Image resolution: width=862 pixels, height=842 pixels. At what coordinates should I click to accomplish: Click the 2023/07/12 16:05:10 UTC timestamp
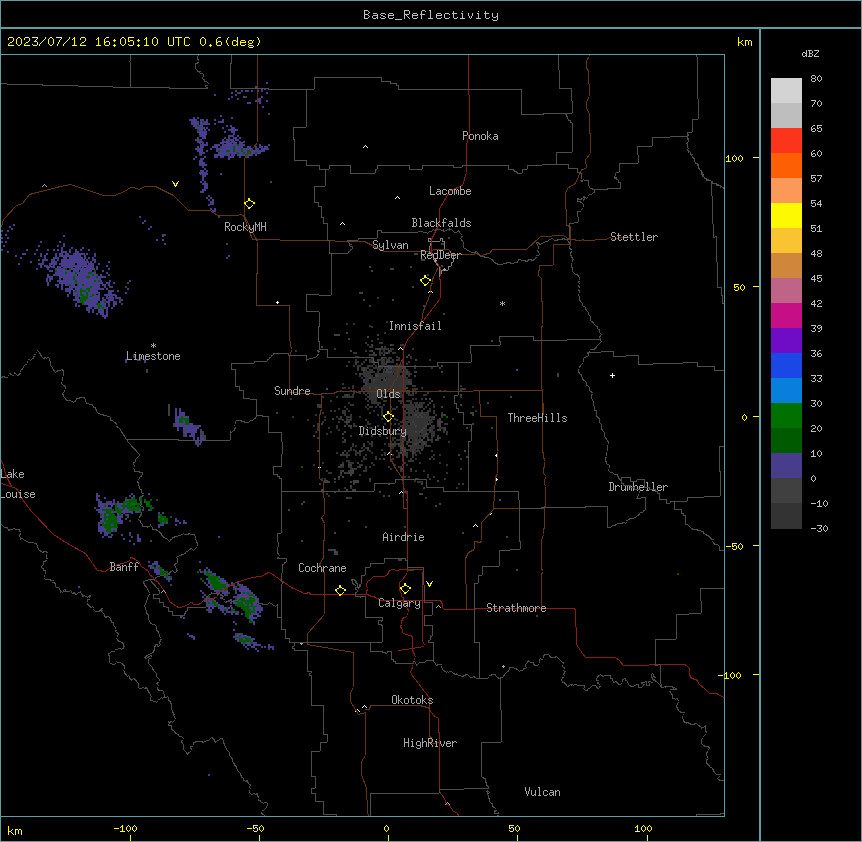(99, 42)
